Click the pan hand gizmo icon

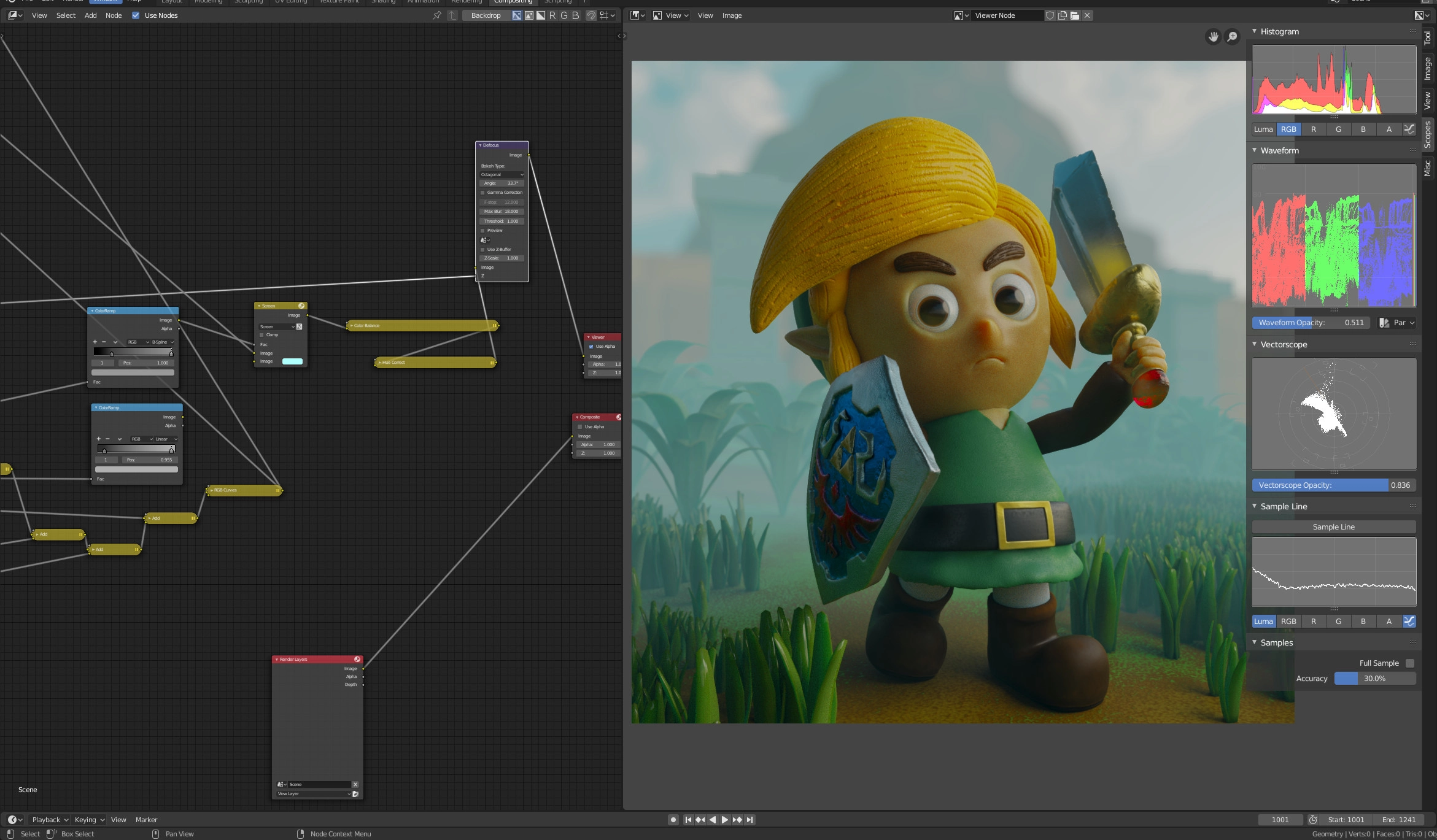pyautogui.click(x=1213, y=37)
